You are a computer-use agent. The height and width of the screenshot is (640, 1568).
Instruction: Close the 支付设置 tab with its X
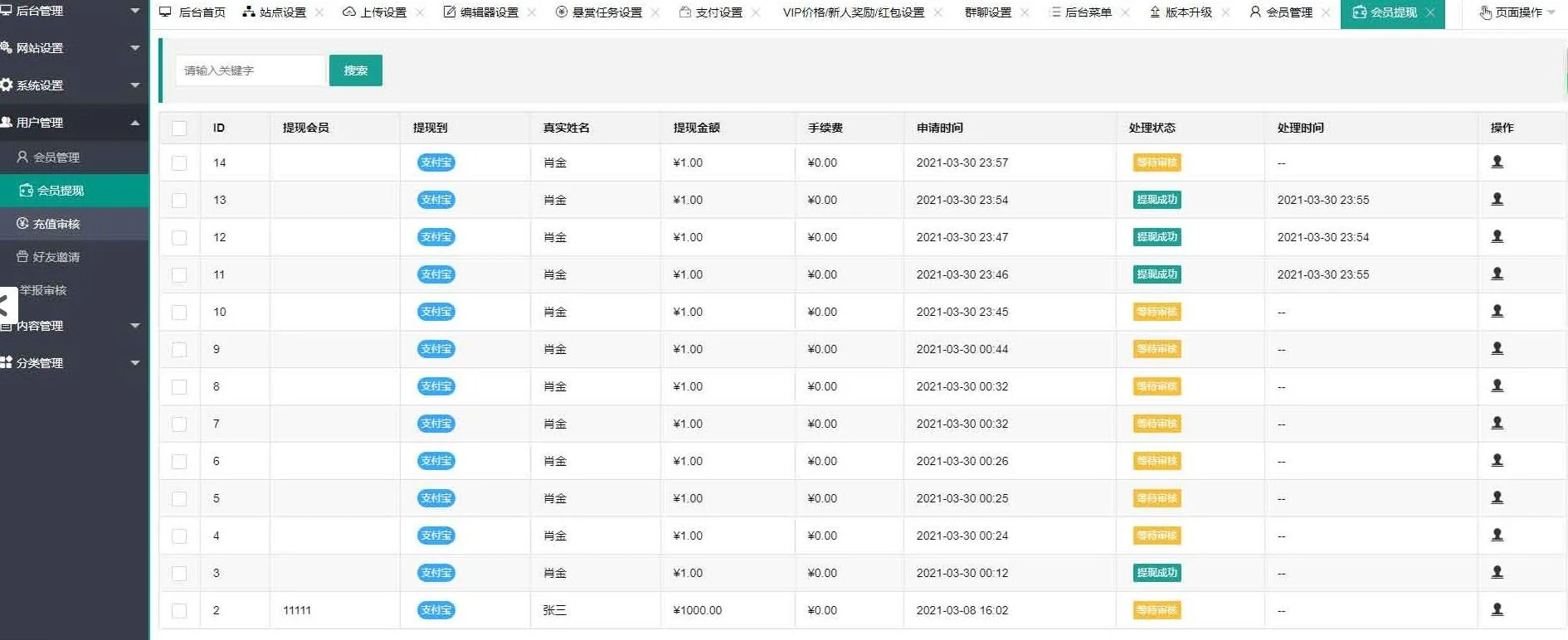pos(756,12)
